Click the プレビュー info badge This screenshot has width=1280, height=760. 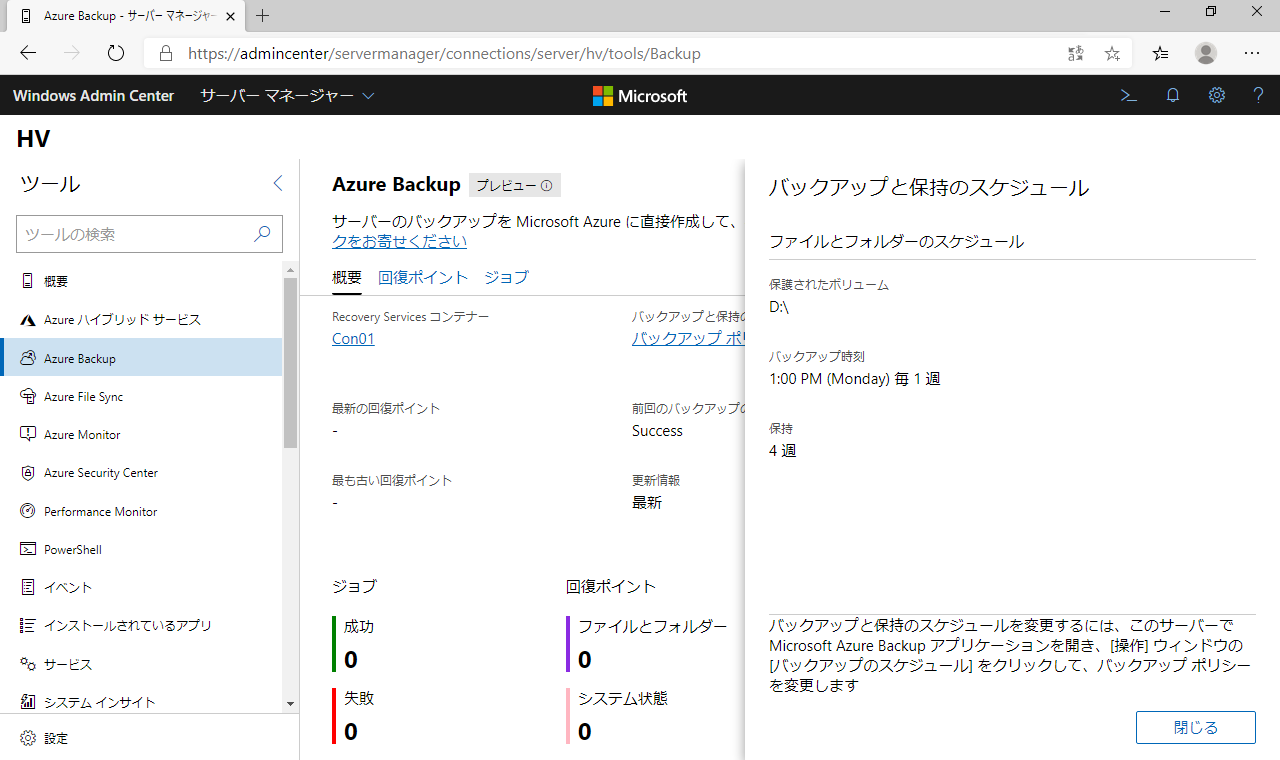[514, 185]
